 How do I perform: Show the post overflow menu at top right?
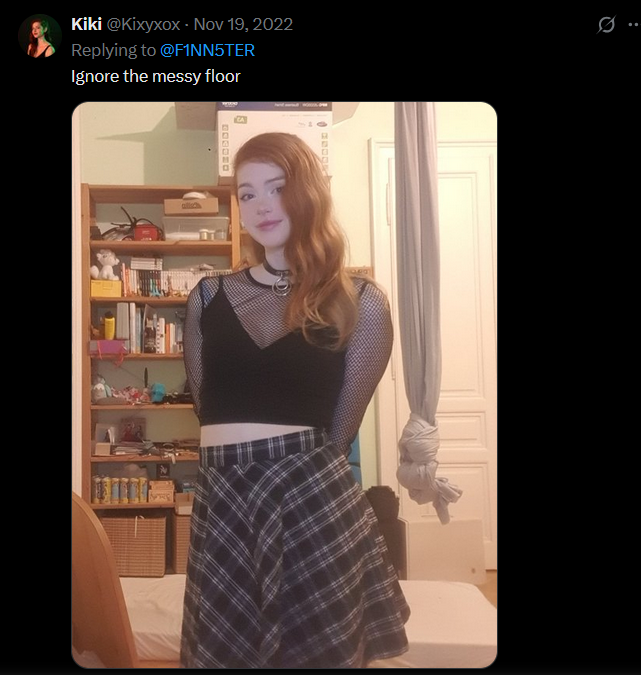[x=634, y=25]
